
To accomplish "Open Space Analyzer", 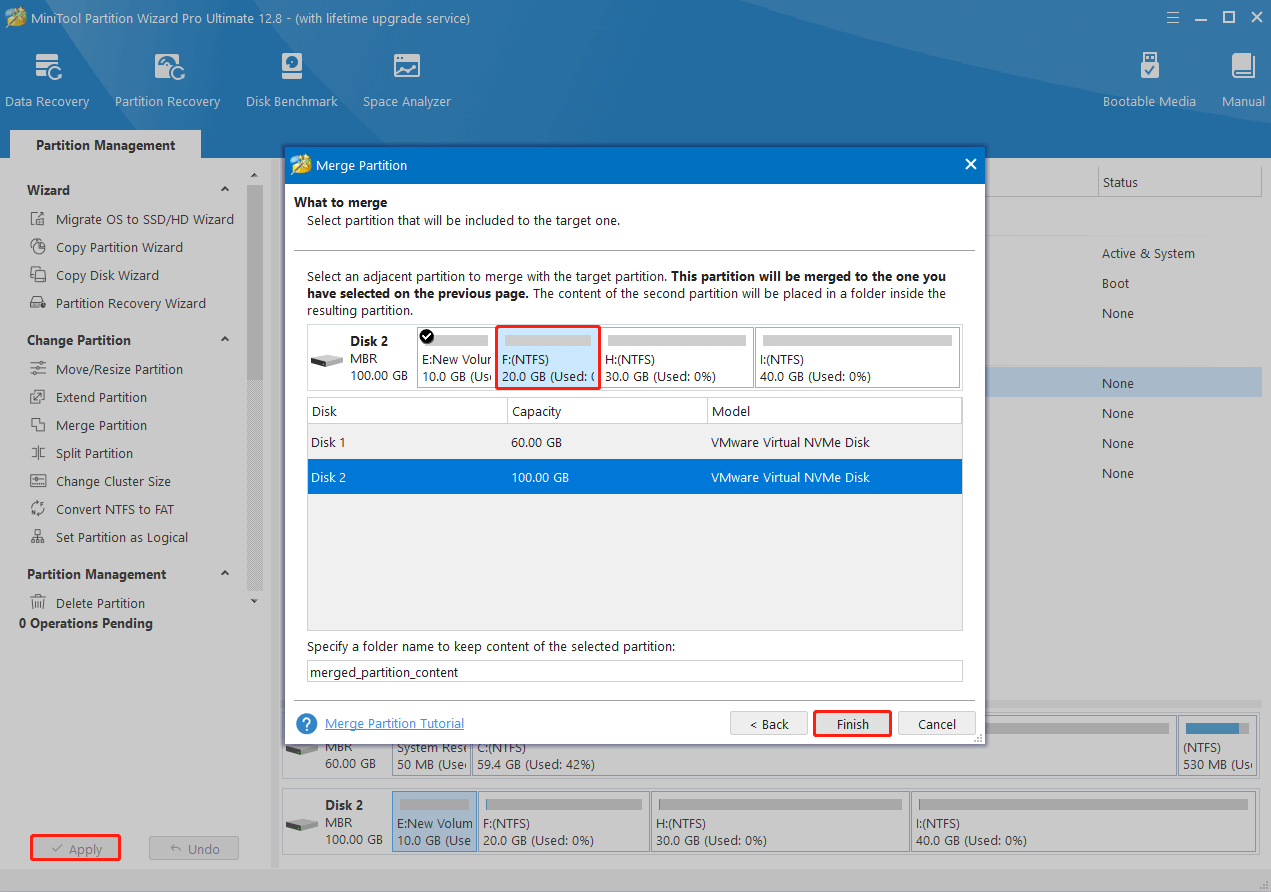I will tap(407, 80).
